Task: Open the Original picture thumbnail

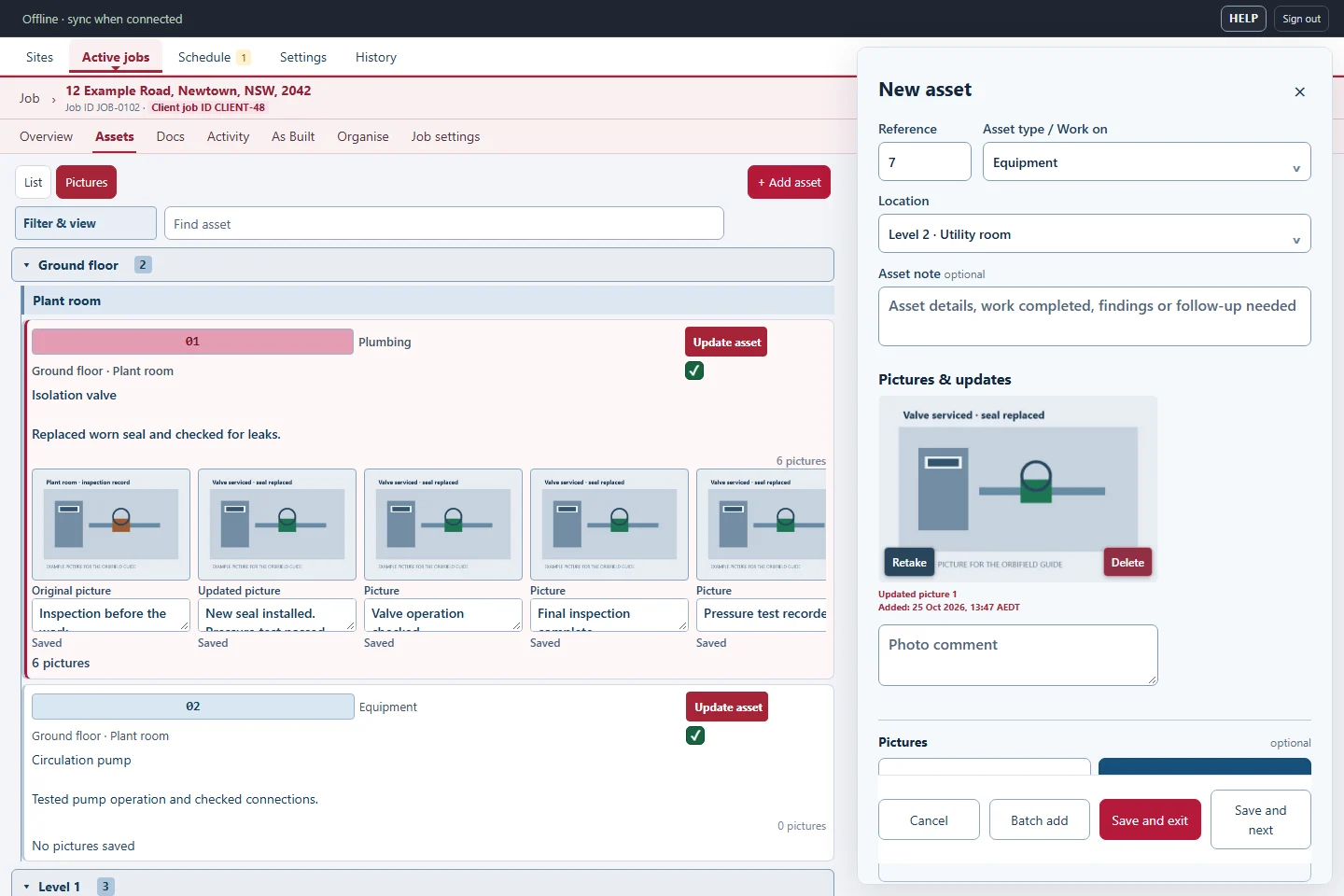Action: tap(111, 525)
